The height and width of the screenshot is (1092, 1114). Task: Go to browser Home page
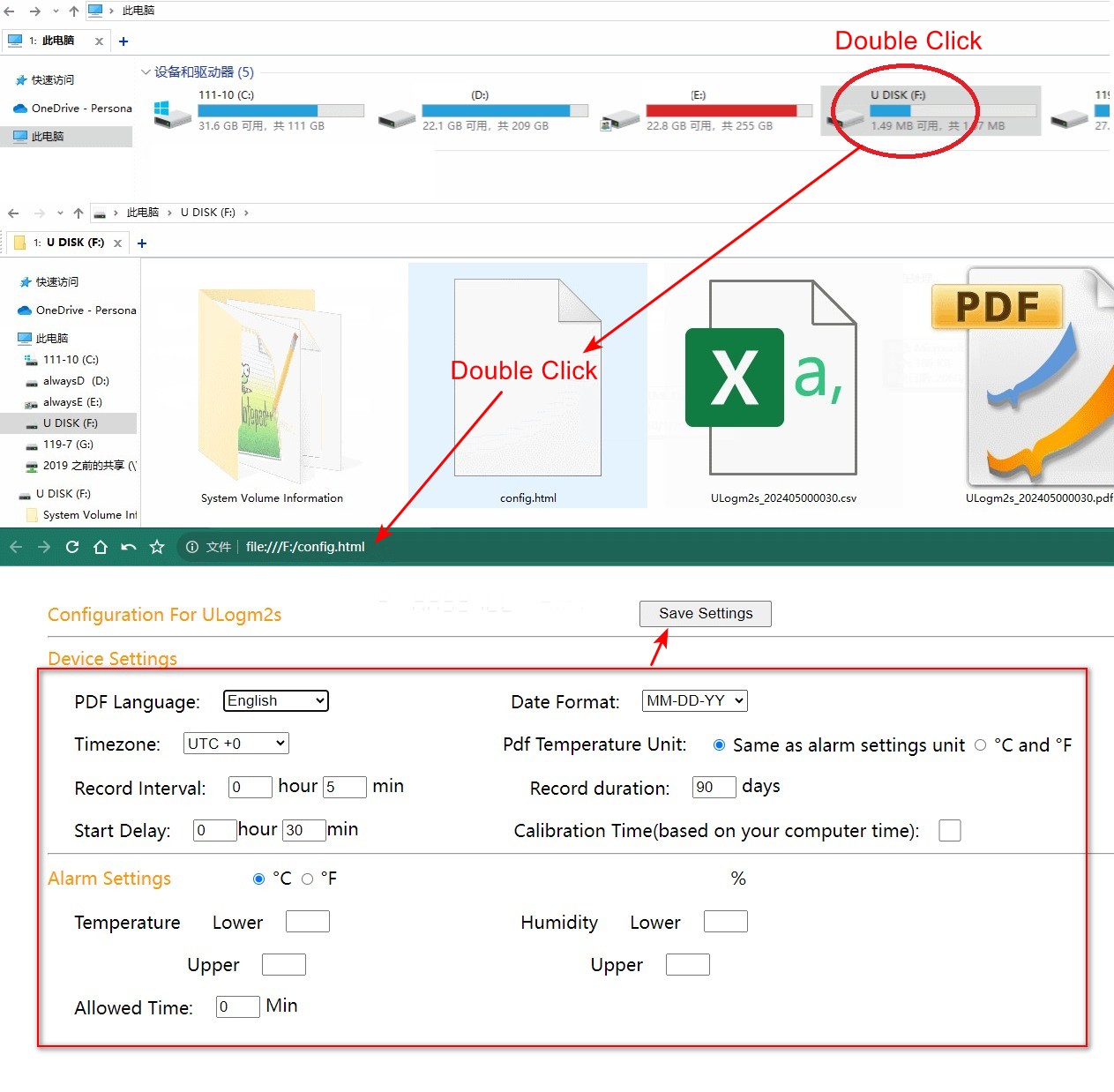click(101, 547)
